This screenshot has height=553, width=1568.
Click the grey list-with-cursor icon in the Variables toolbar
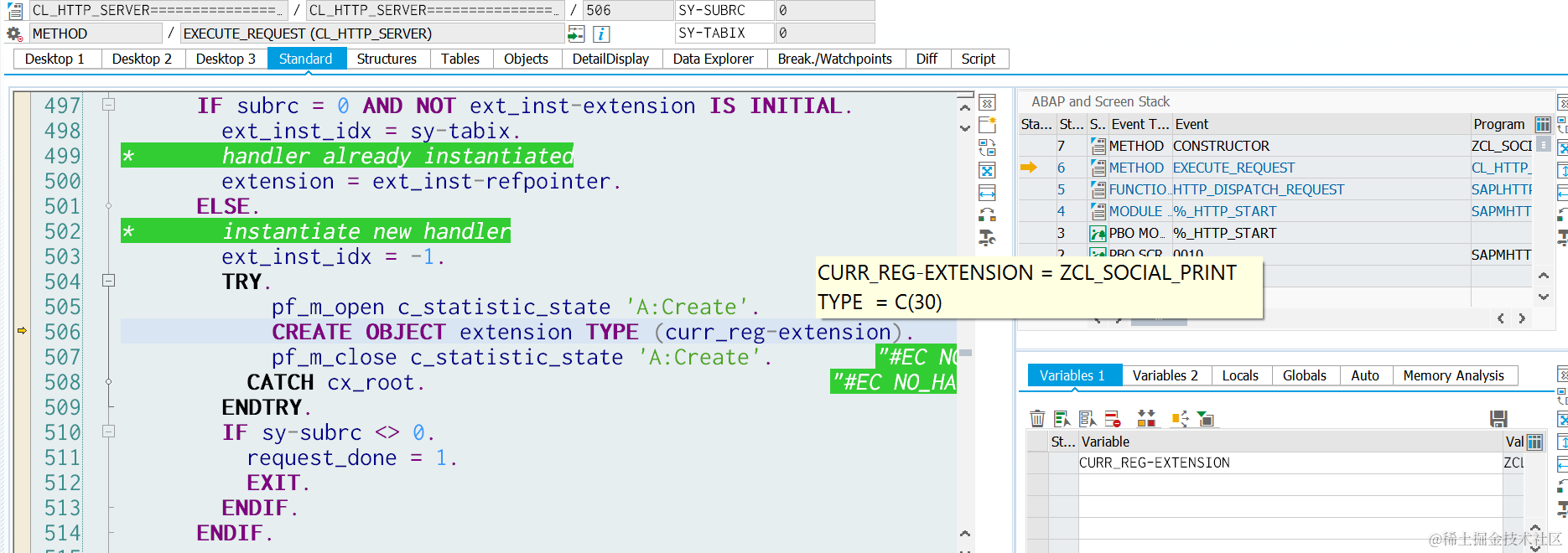(1088, 418)
